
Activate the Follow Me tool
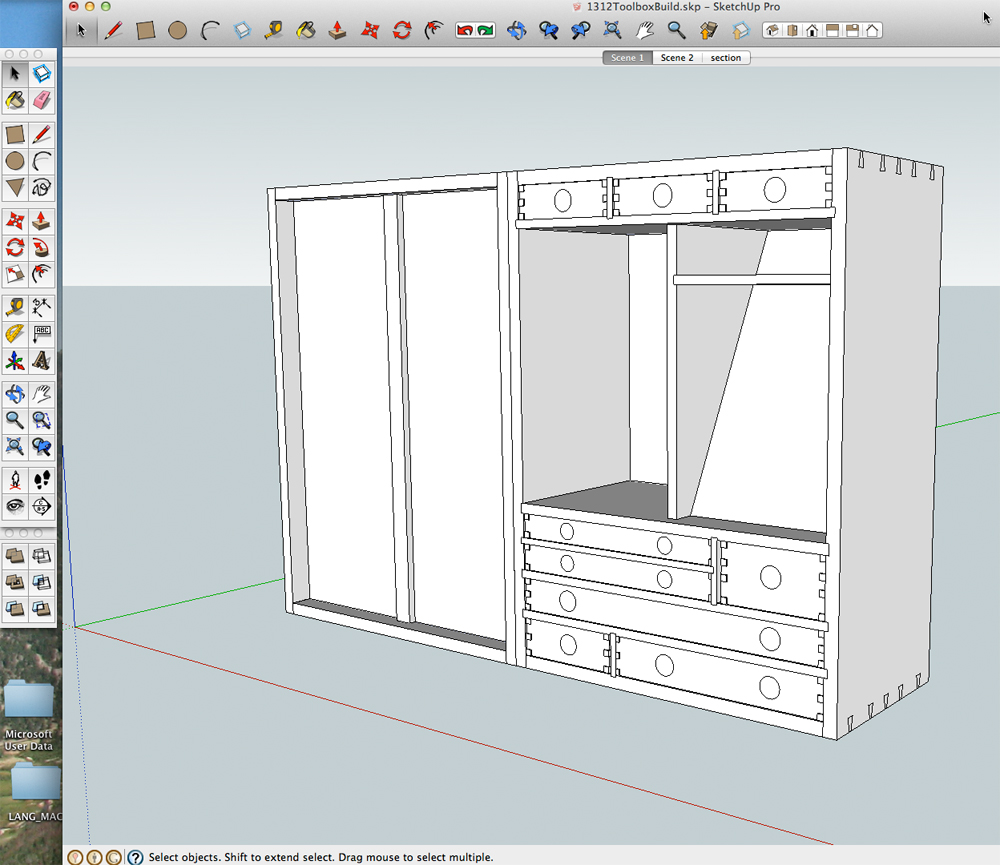pos(41,248)
